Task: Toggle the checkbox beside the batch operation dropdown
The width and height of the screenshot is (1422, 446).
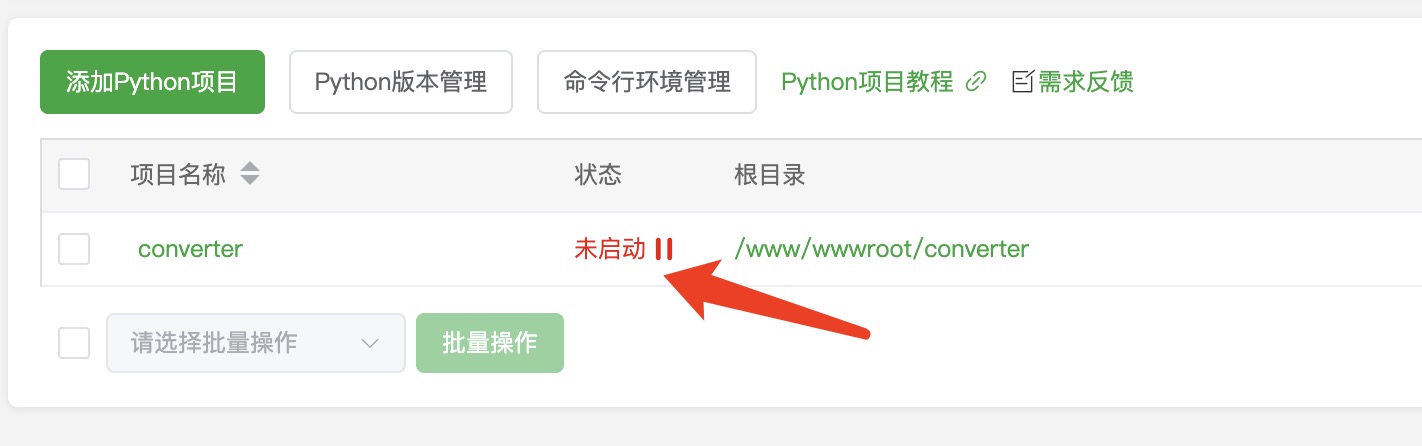Action: point(74,343)
